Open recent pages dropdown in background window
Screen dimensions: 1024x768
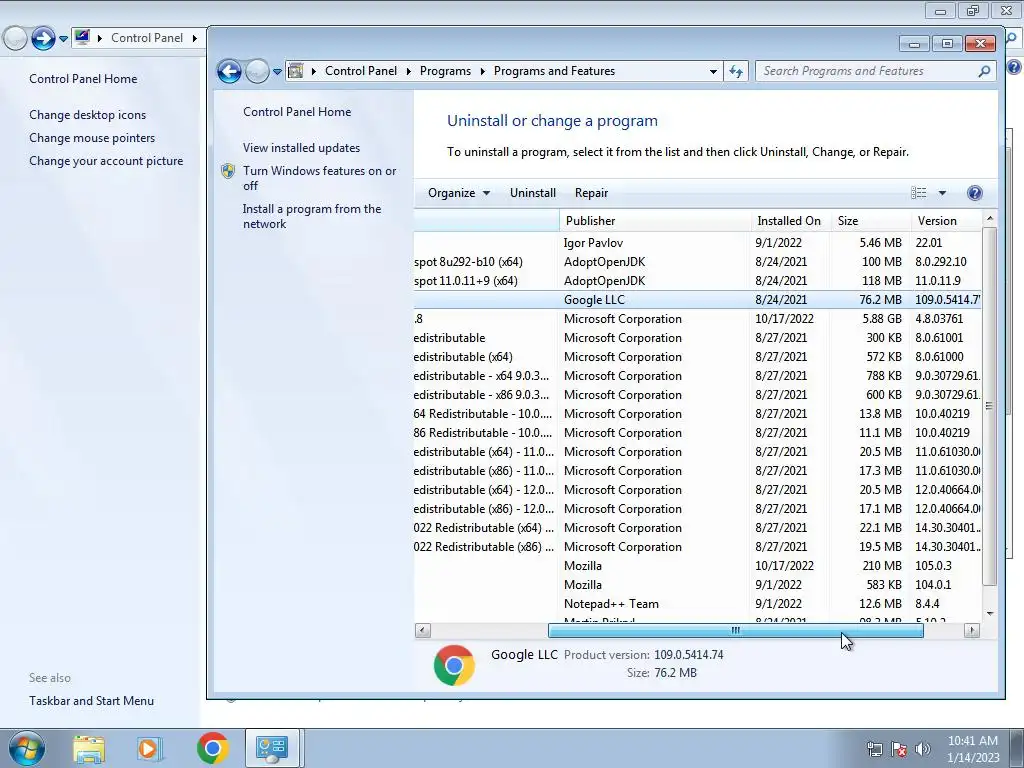click(63, 39)
